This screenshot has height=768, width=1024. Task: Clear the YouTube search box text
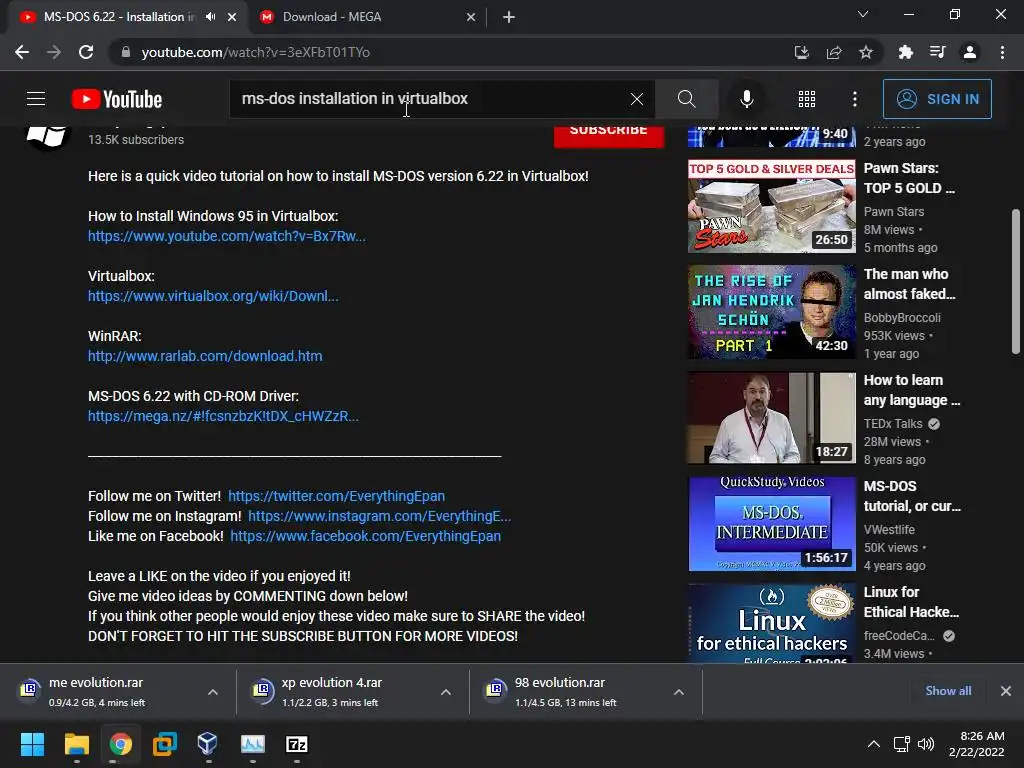[637, 99]
